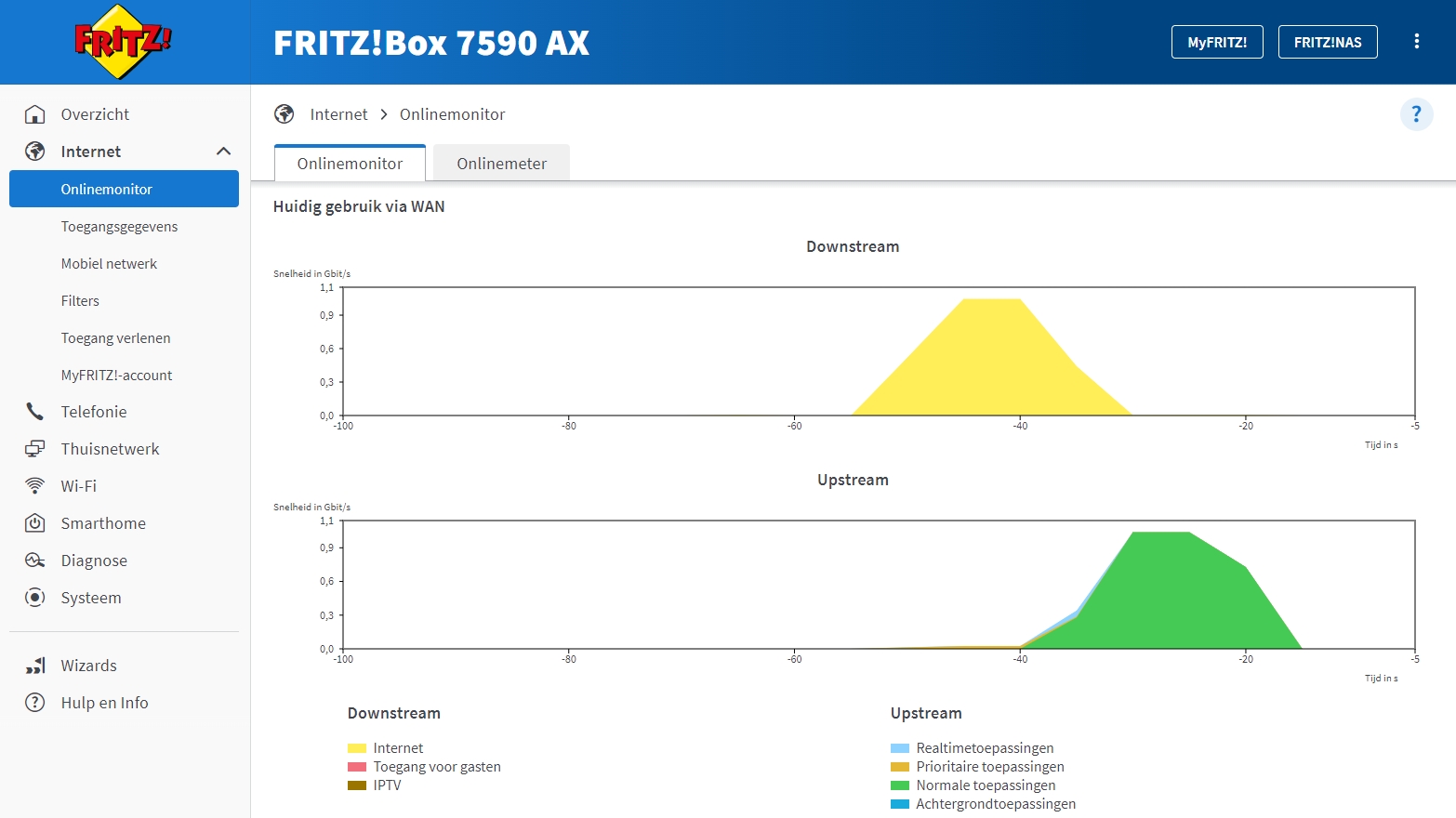Go to Toegangsgegevens in the sidebar
Viewport: 1456px width, 818px height.
(x=119, y=227)
